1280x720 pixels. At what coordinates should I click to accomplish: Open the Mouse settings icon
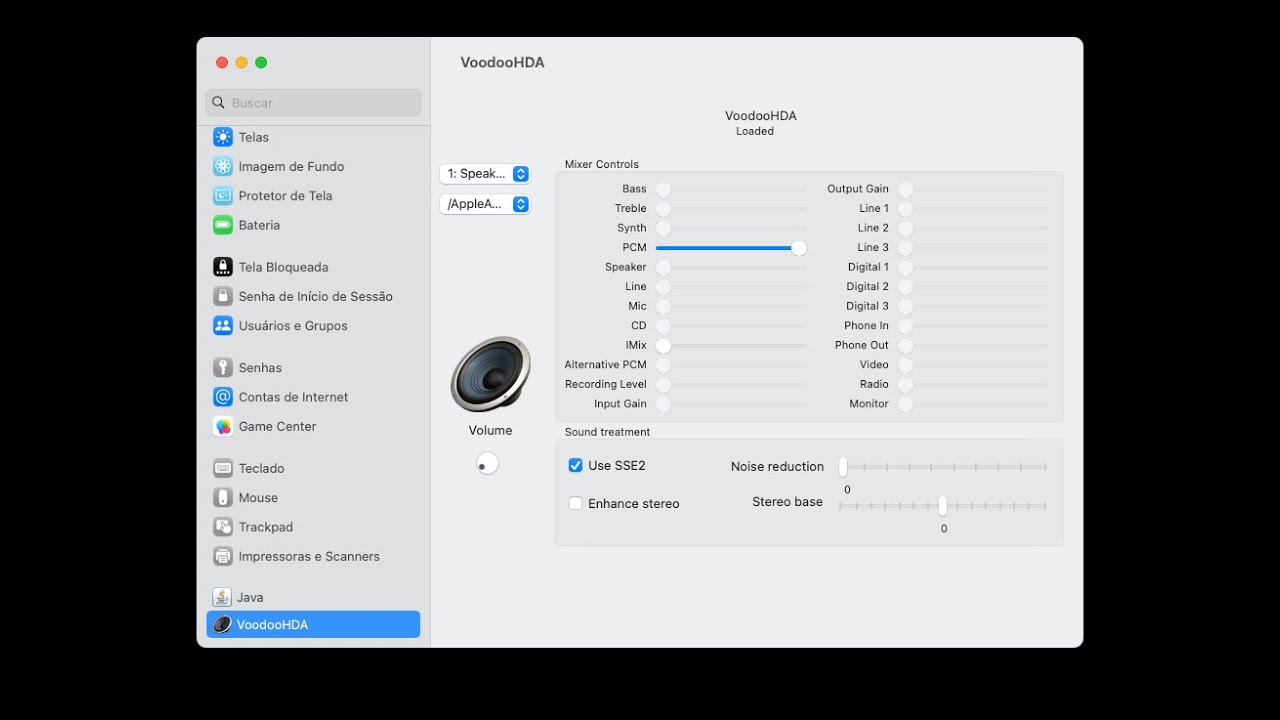click(x=223, y=497)
